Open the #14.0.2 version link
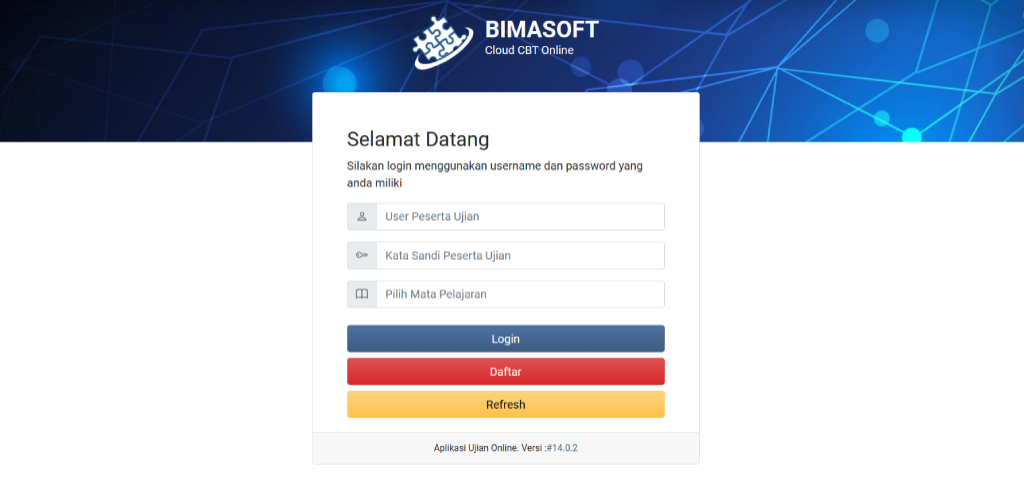 pyautogui.click(x=562, y=448)
